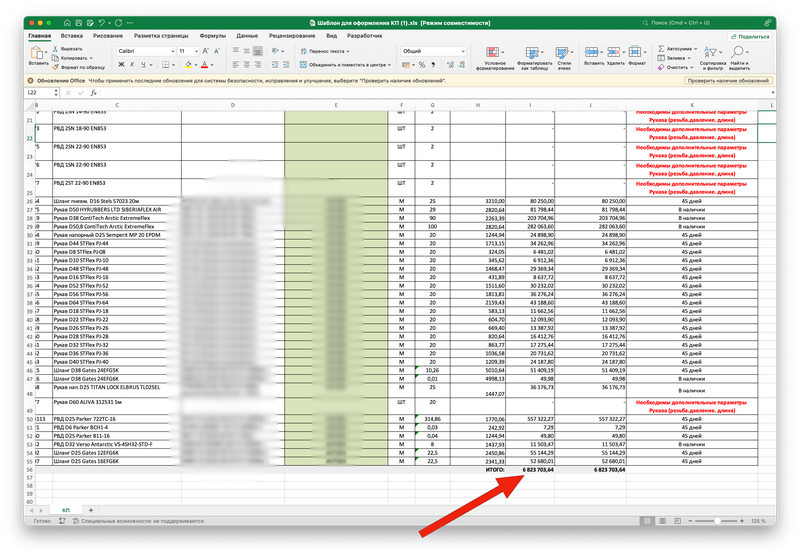This screenshot has width=800, height=557.
Task: Apply cell borders
Action: pos(165,65)
